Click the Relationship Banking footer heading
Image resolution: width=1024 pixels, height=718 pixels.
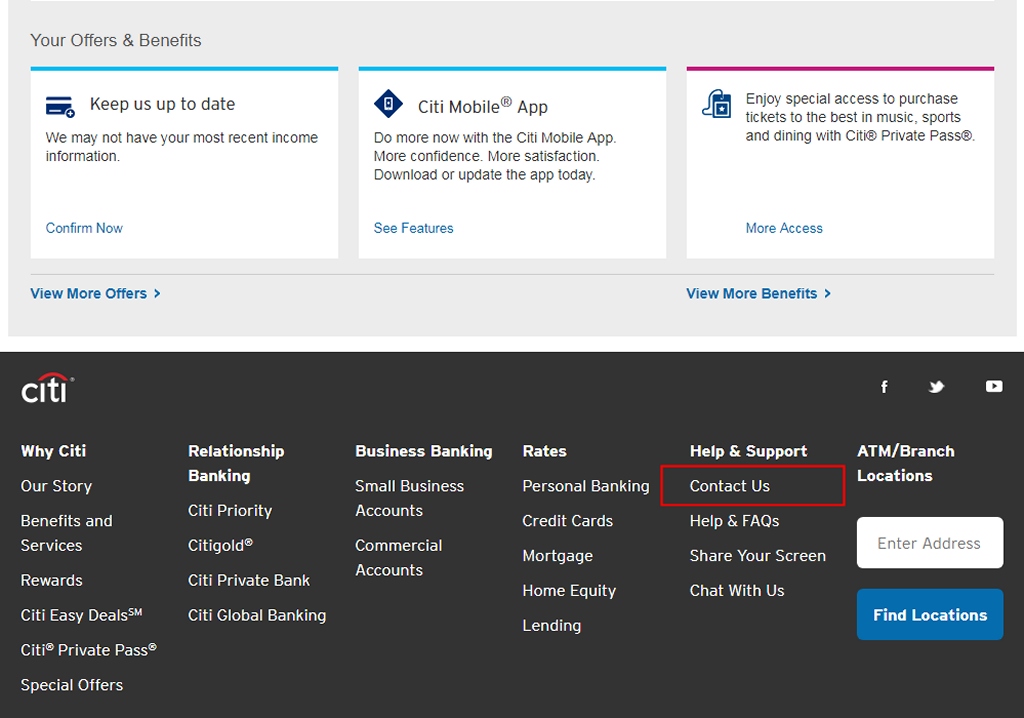tap(236, 463)
